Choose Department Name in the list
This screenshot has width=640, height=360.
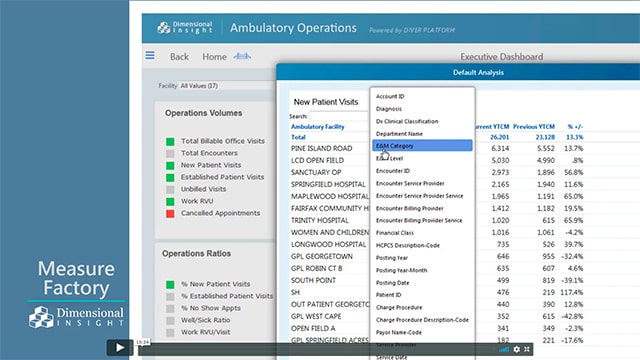[399, 133]
